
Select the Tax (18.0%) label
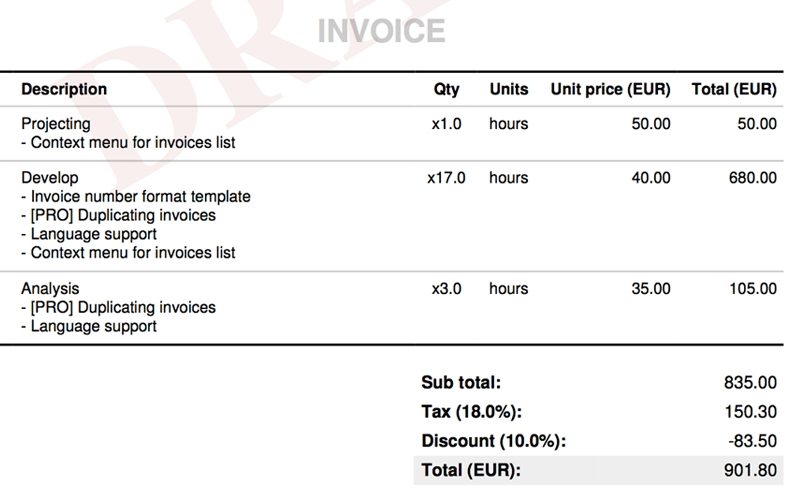(x=472, y=412)
